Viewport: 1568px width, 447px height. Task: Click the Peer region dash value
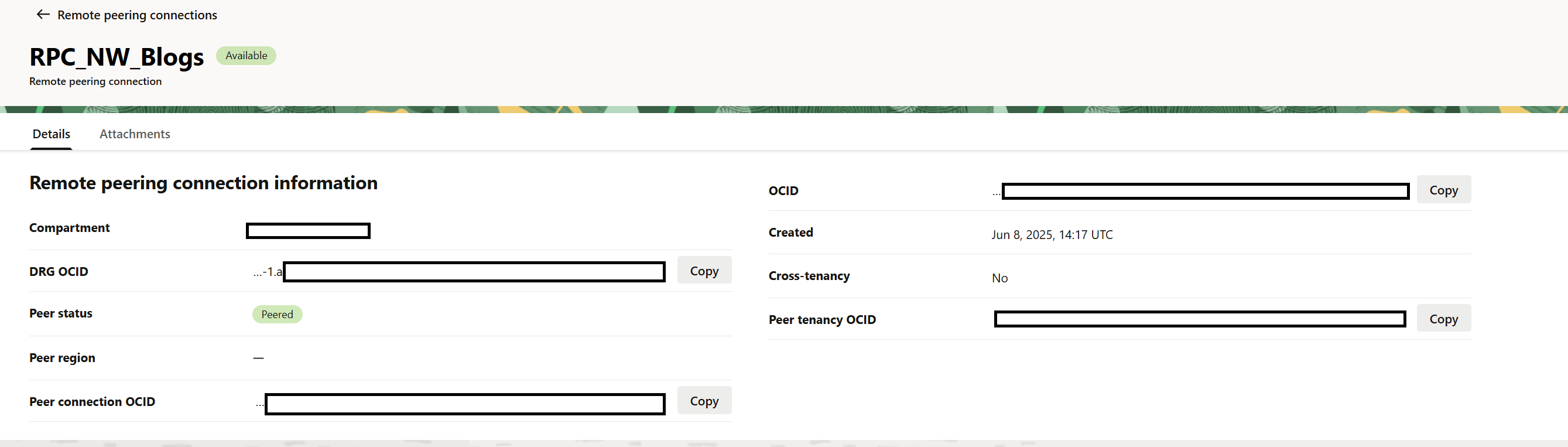tap(259, 358)
